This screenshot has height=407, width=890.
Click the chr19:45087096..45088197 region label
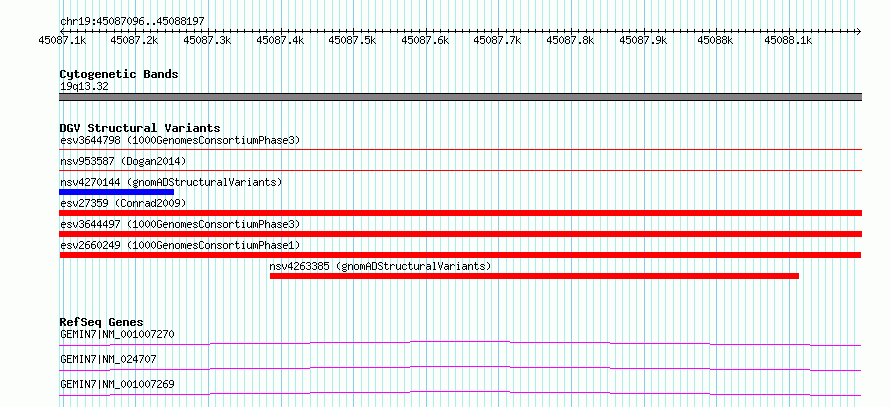pyautogui.click(x=132, y=22)
